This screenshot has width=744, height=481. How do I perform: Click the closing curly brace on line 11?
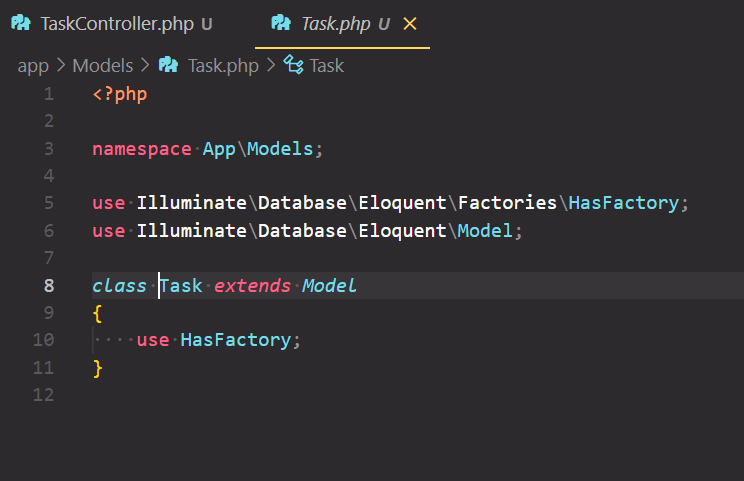pyautogui.click(x=97, y=367)
